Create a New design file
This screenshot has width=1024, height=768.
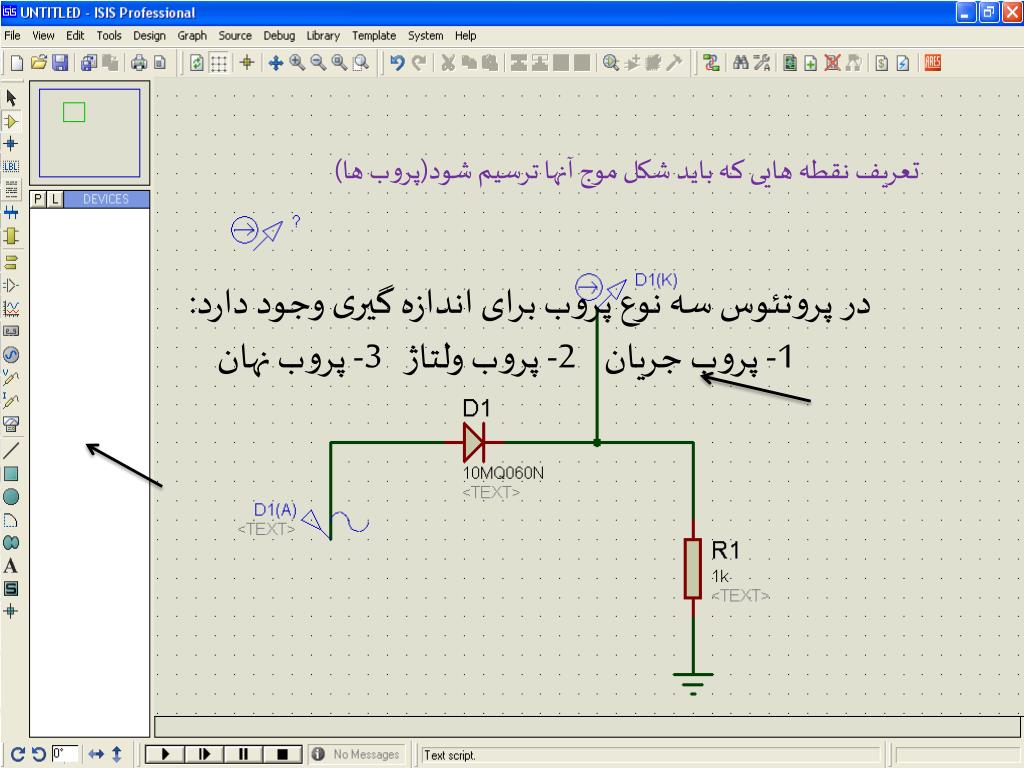pyautogui.click(x=17, y=63)
